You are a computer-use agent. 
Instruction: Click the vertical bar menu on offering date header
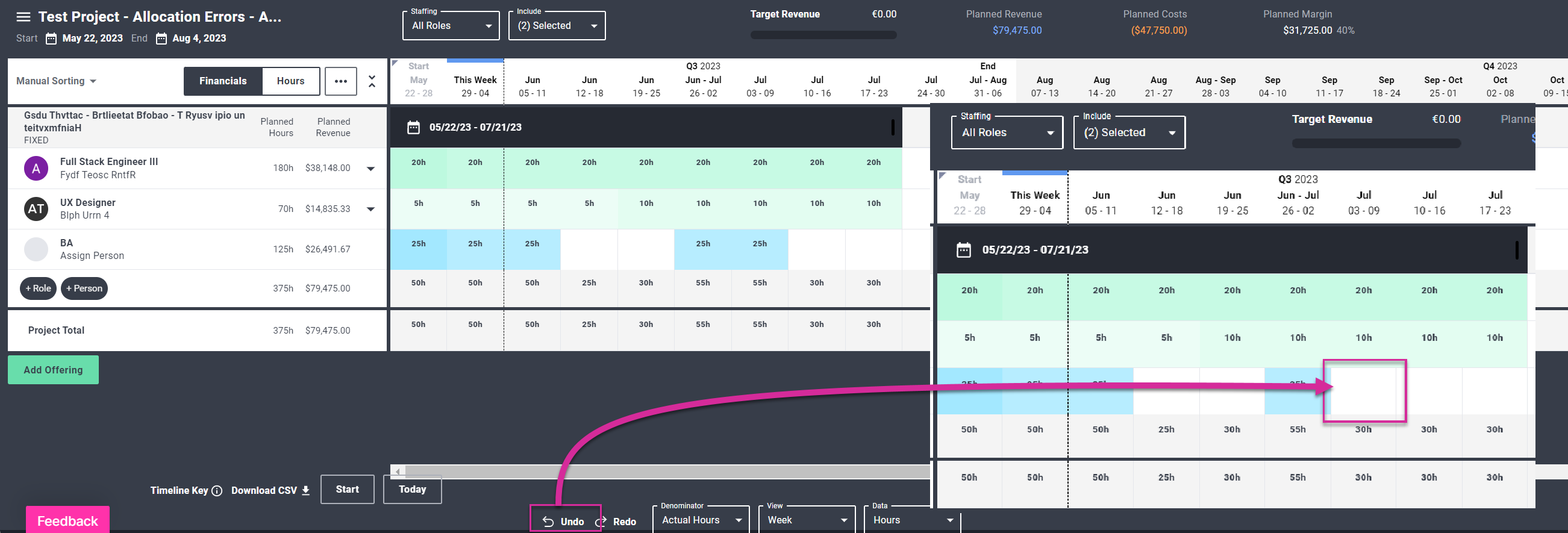(893, 126)
